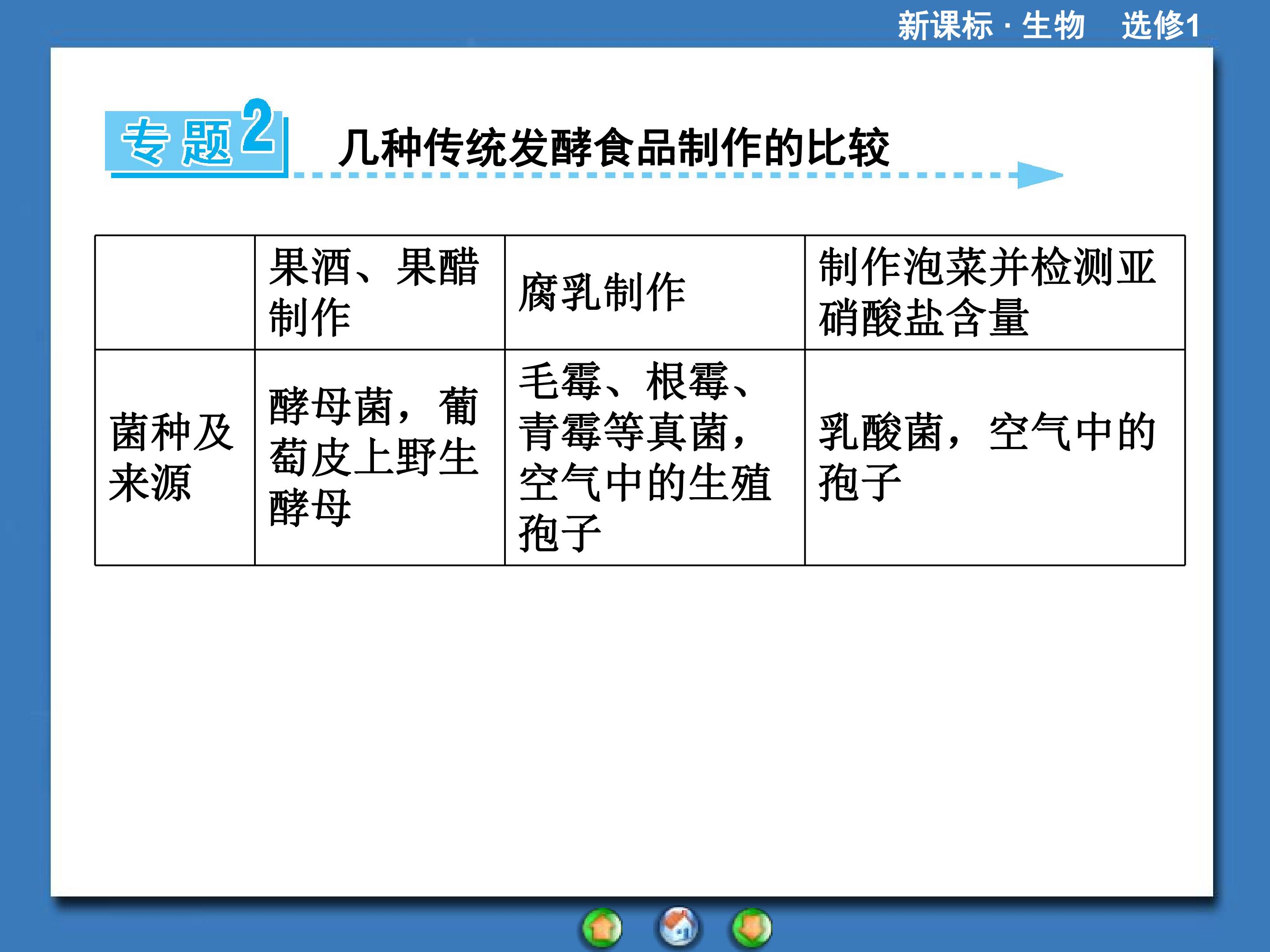
Task: Click the 毛霉、根霉、青霉等真菌 cell
Action: tap(654, 457)
